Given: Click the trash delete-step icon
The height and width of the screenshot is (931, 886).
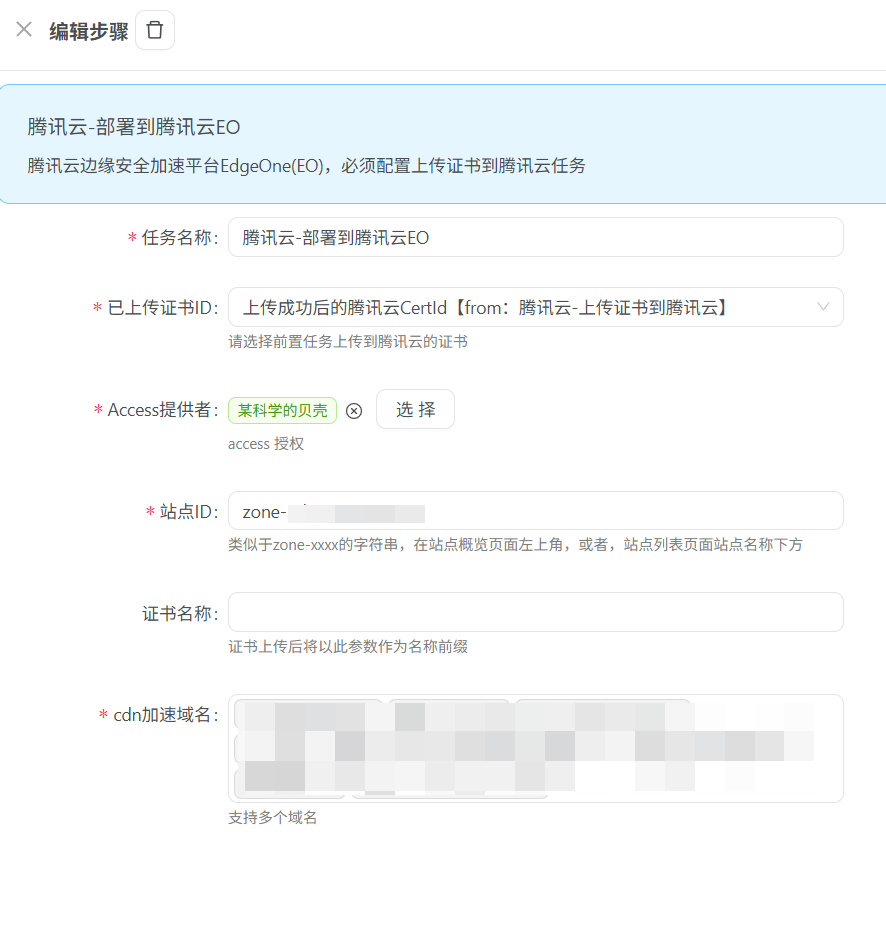Looking at the screenshot, I should [155, 30].
